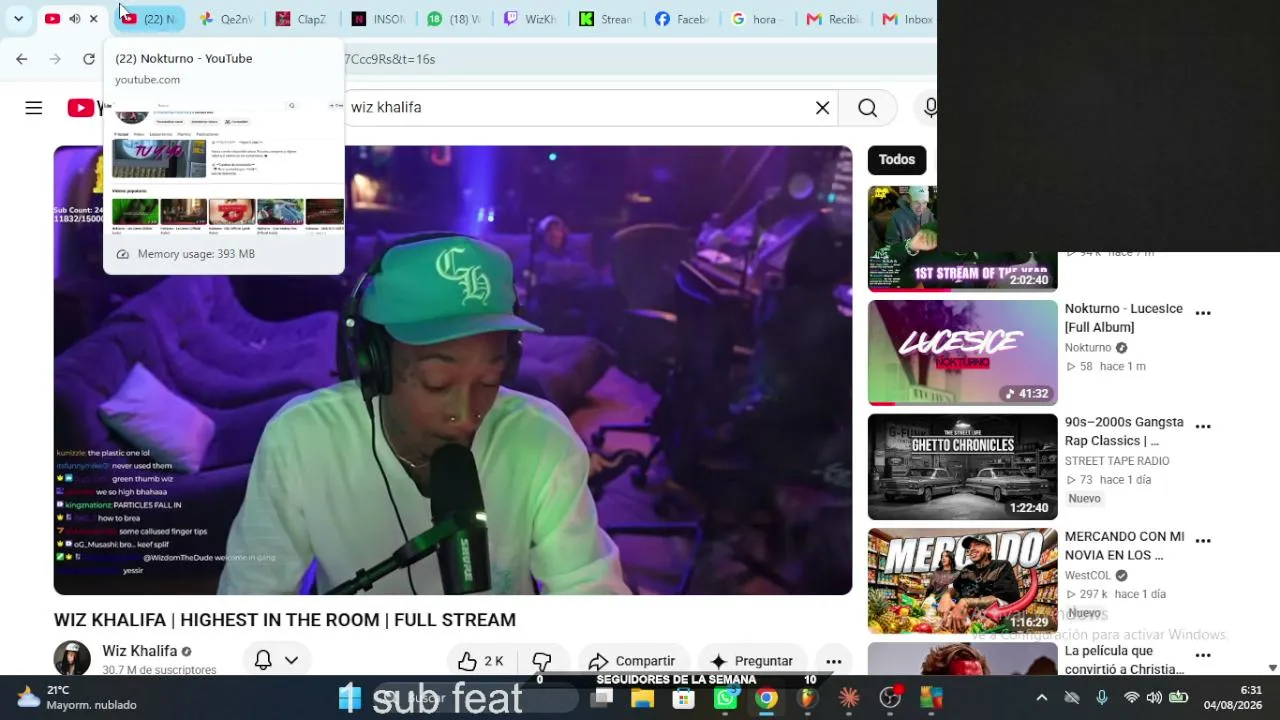Switch to the Kick Stream tab
The height and width of the screenshot is (720, 1280).
click(x=606, y=19)
